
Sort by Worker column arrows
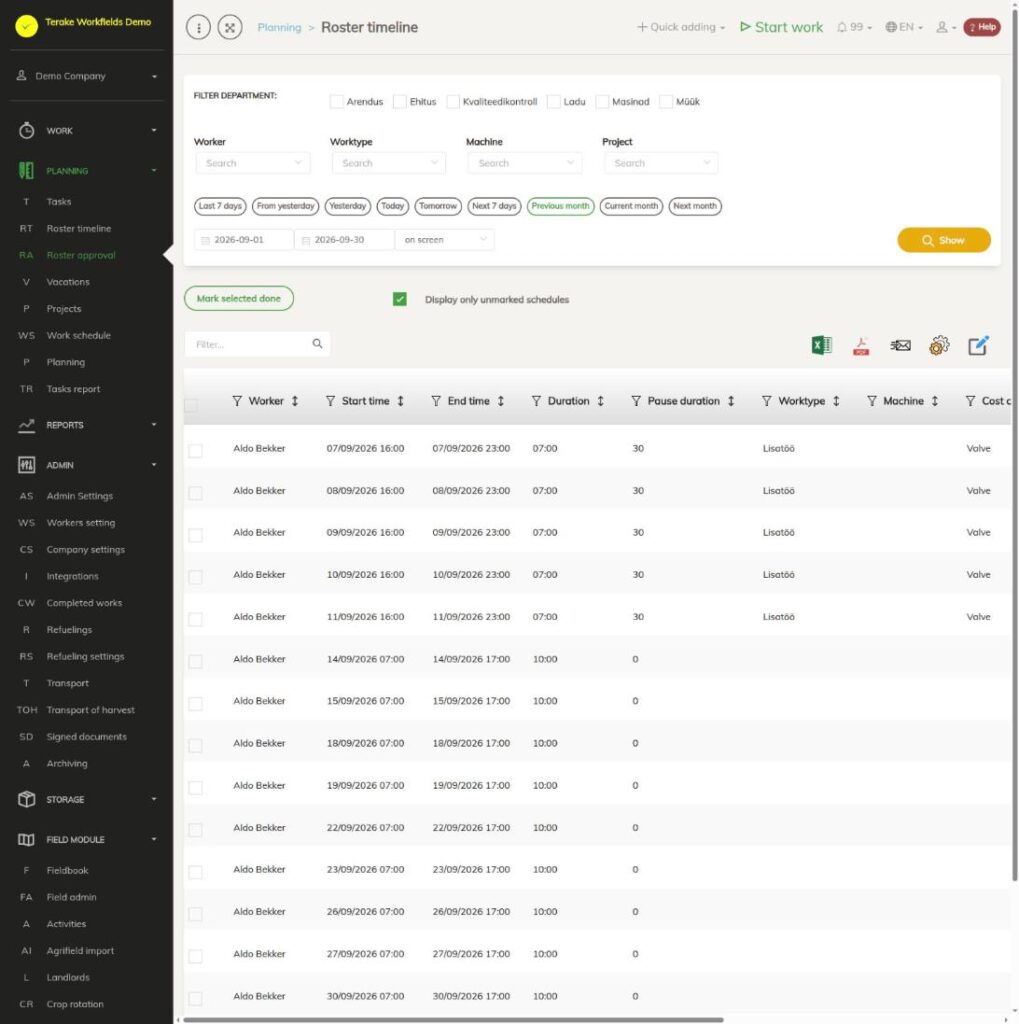(295, 401)
